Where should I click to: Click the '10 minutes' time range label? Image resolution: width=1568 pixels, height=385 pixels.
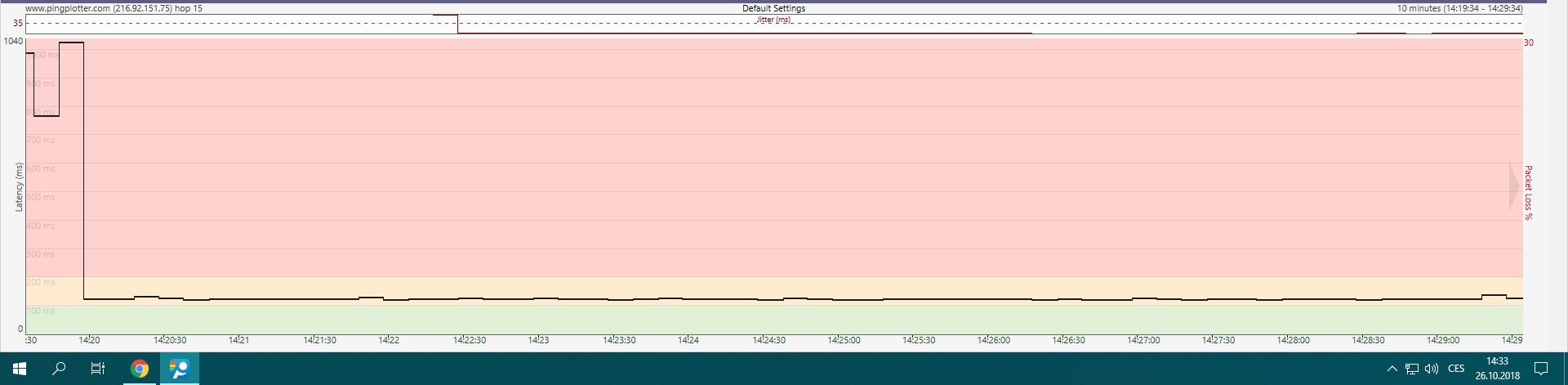click(1459, 8)
